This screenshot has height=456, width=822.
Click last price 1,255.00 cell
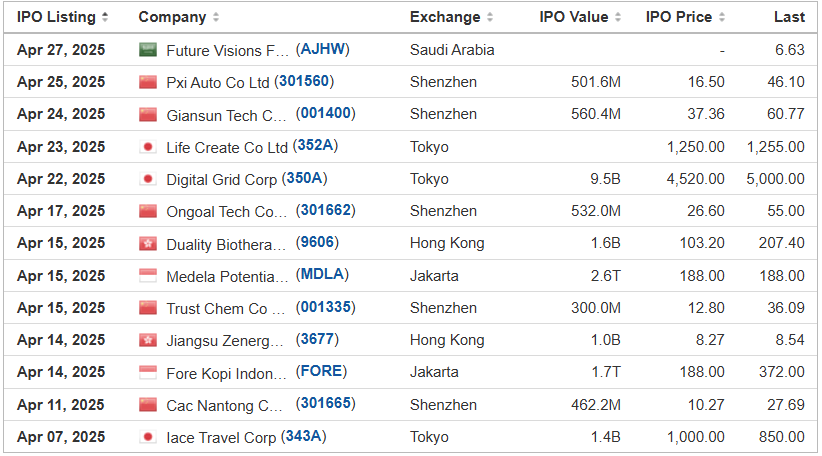[775, 147]
